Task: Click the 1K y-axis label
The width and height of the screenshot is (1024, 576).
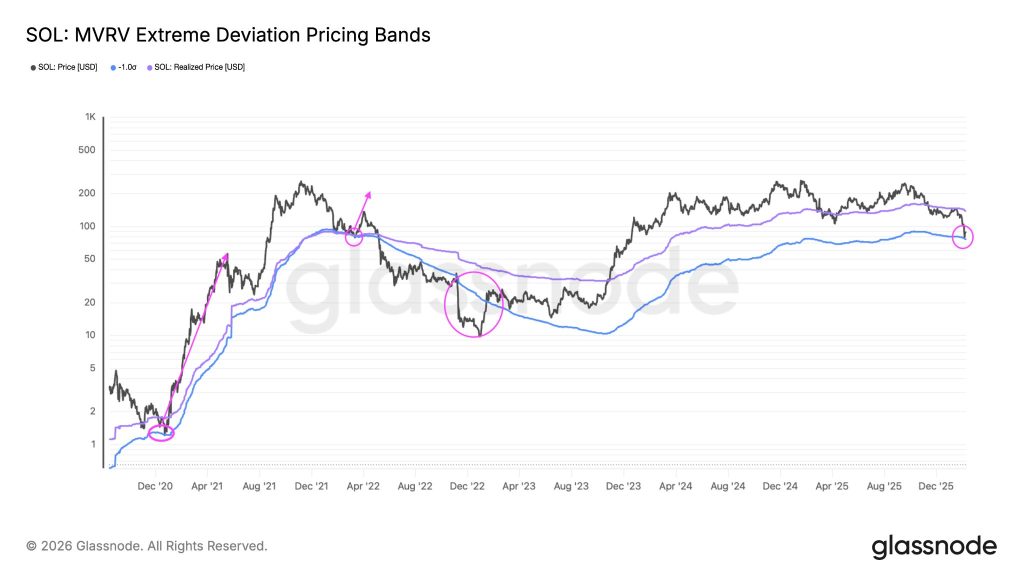Action: pos(89,118)
